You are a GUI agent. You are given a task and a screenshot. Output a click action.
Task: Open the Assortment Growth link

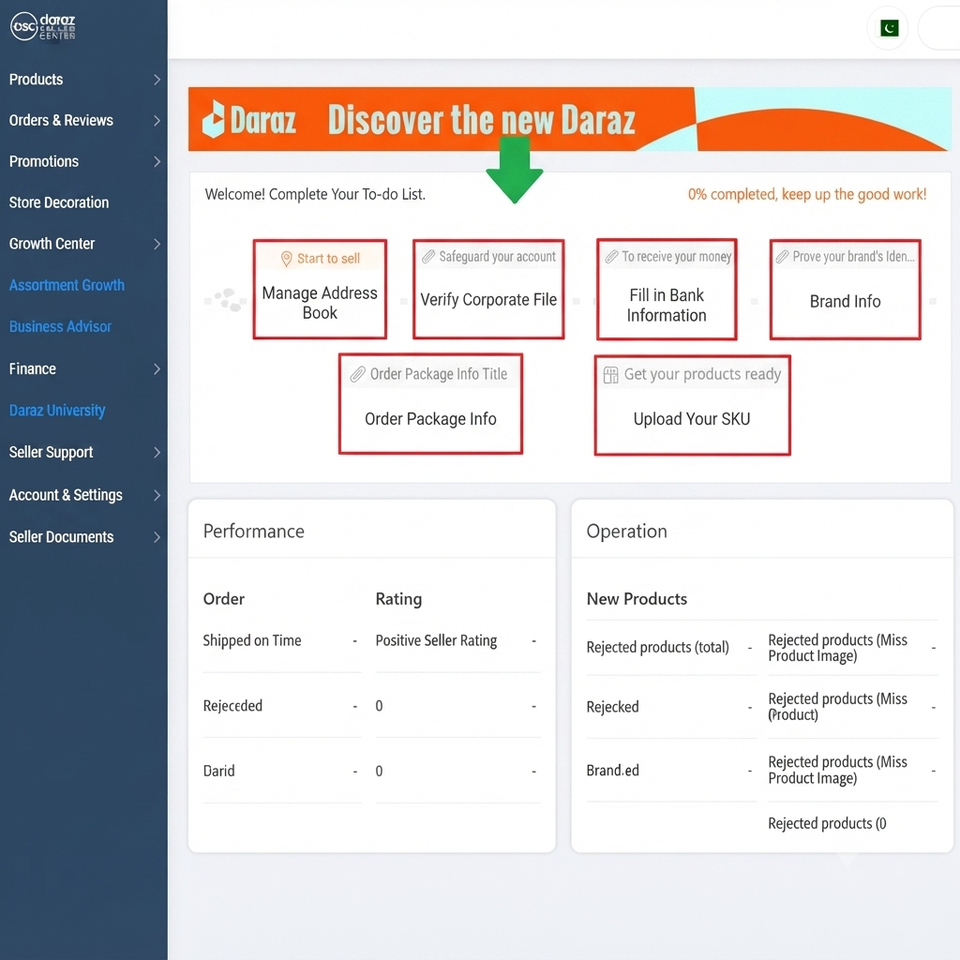(67, 285)
